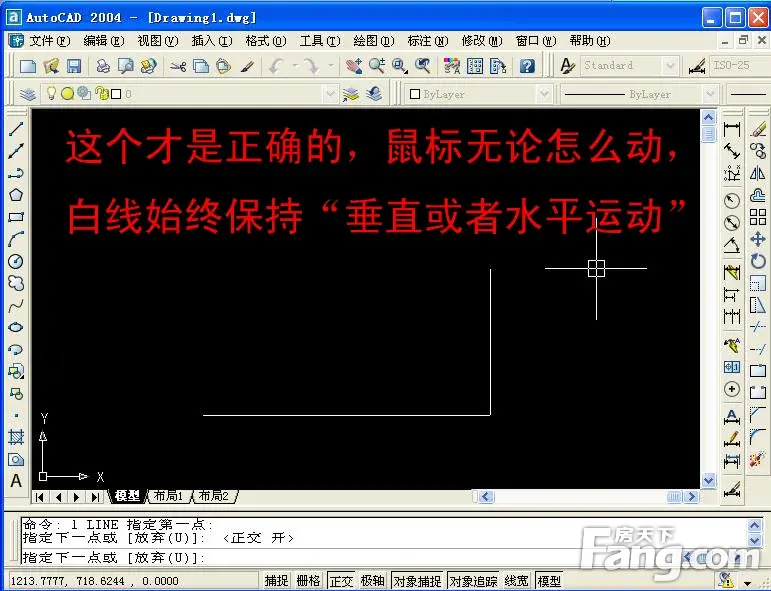Switch to the 布局1 tab
This screenshot has height=591, width=771.
click(x=168, y=496)
